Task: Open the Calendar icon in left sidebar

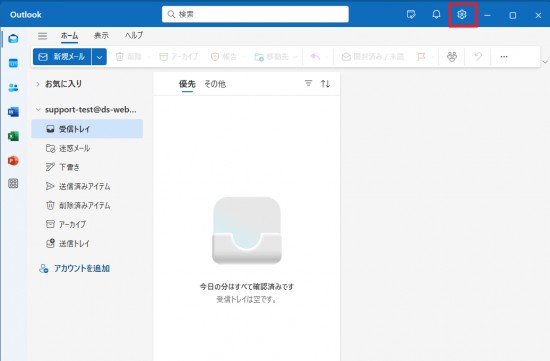Action: pyautogui.click(x=13, y=63)
